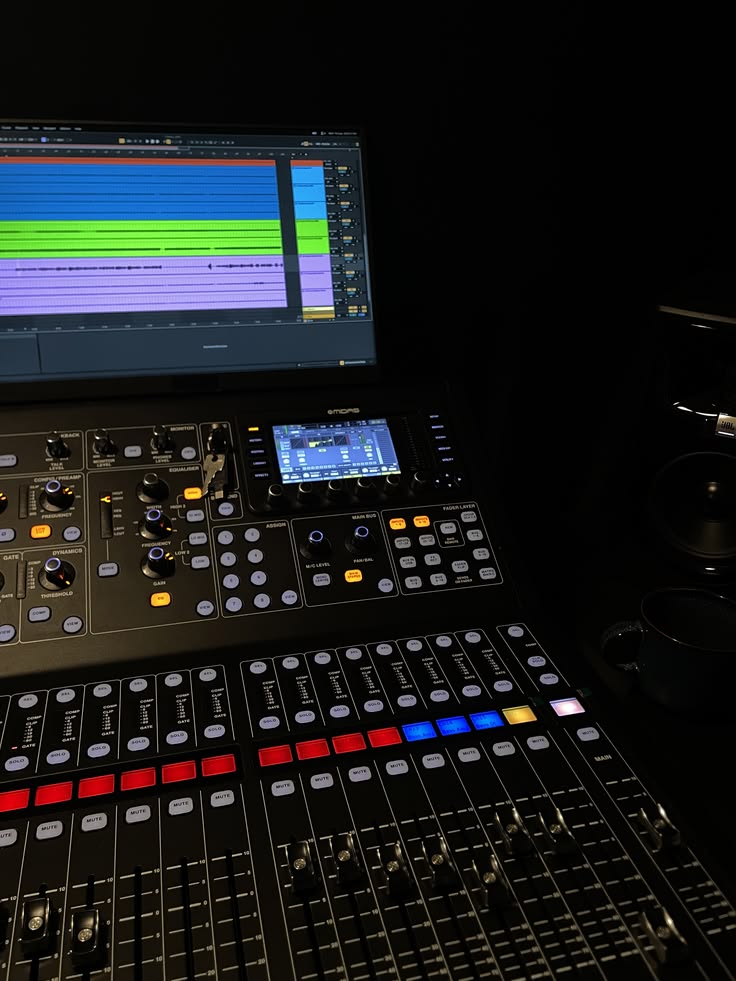
Task: Open the Monitor section VIEW button
Action: (188, 452)
